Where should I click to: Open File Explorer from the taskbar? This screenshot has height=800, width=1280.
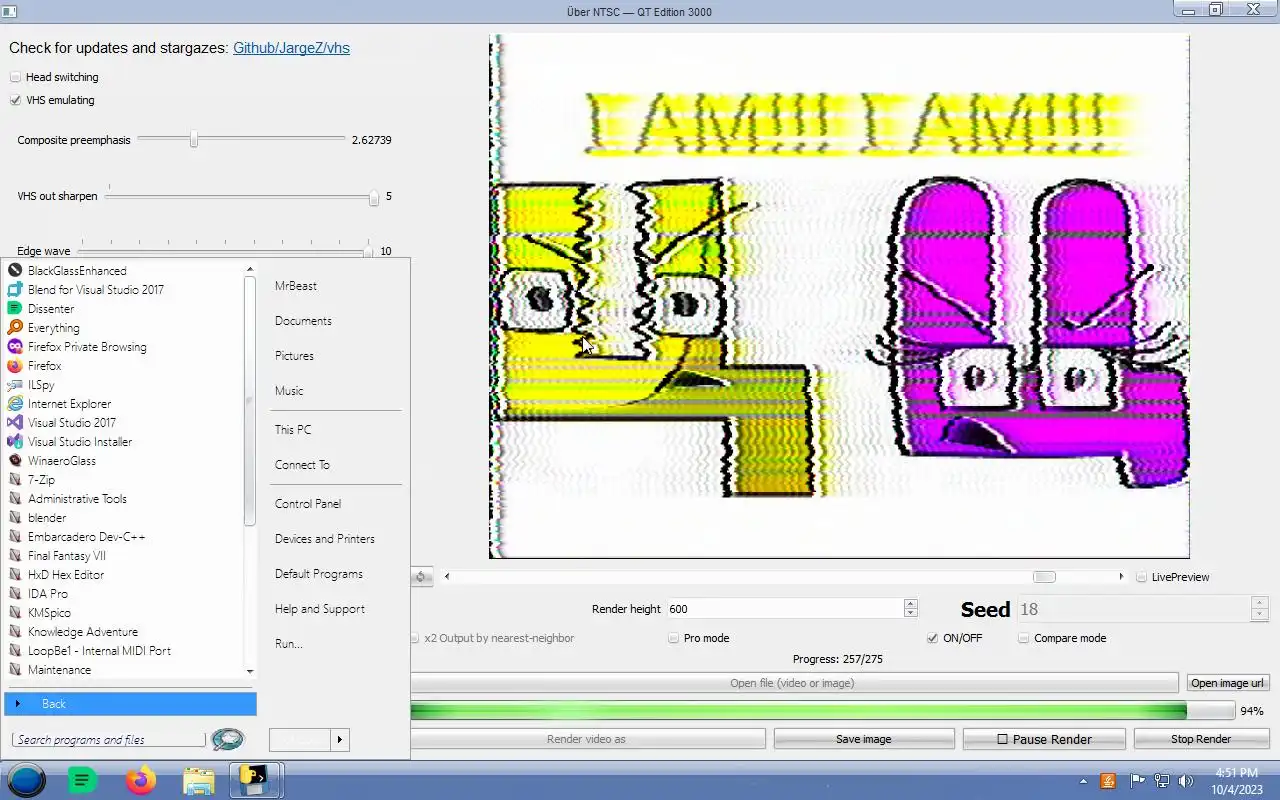(199, 780)
